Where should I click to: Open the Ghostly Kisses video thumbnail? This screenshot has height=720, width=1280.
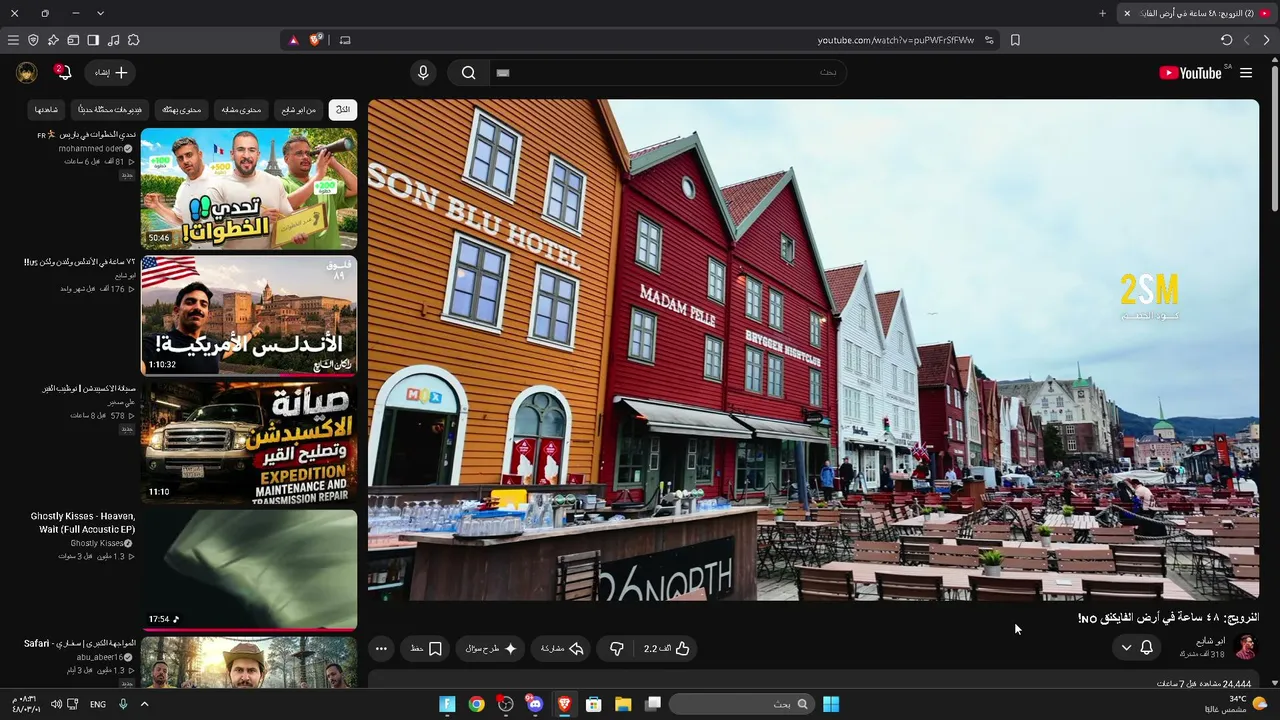point(249,570)
